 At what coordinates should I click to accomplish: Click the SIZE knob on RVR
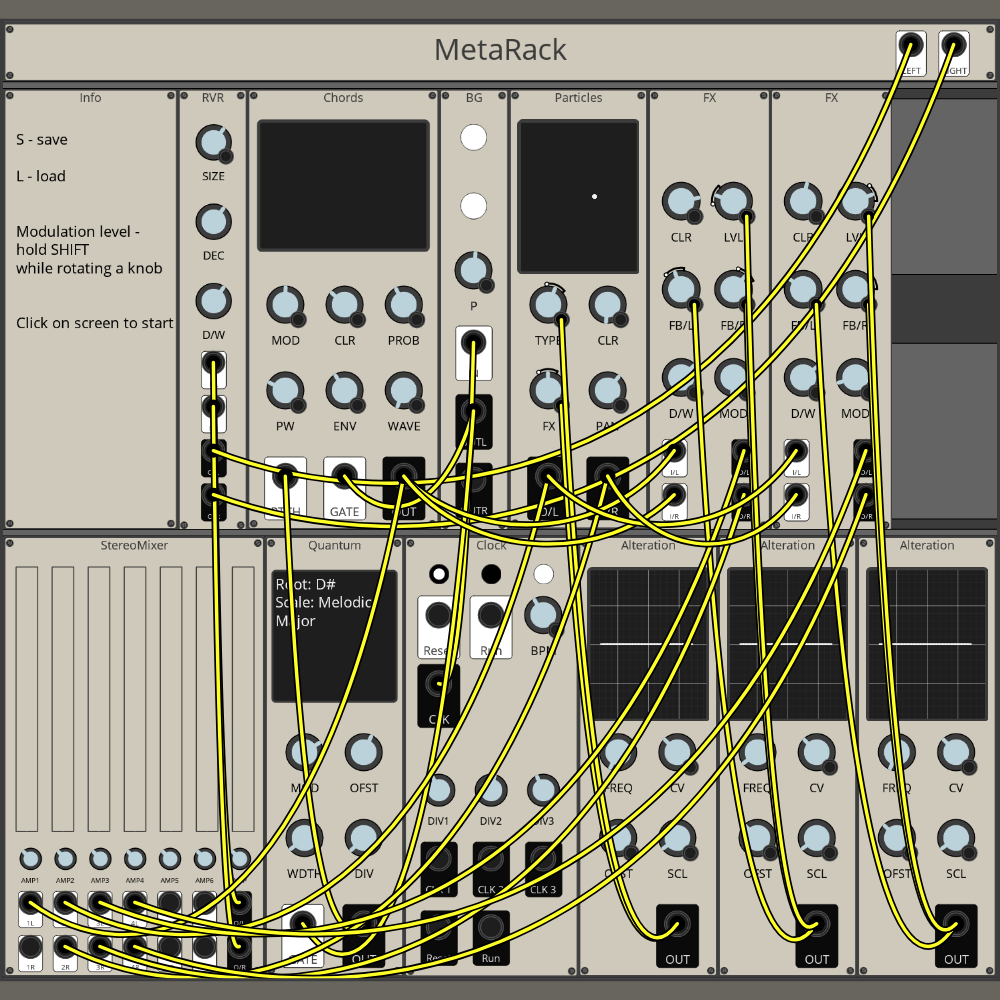click(213, 143)
